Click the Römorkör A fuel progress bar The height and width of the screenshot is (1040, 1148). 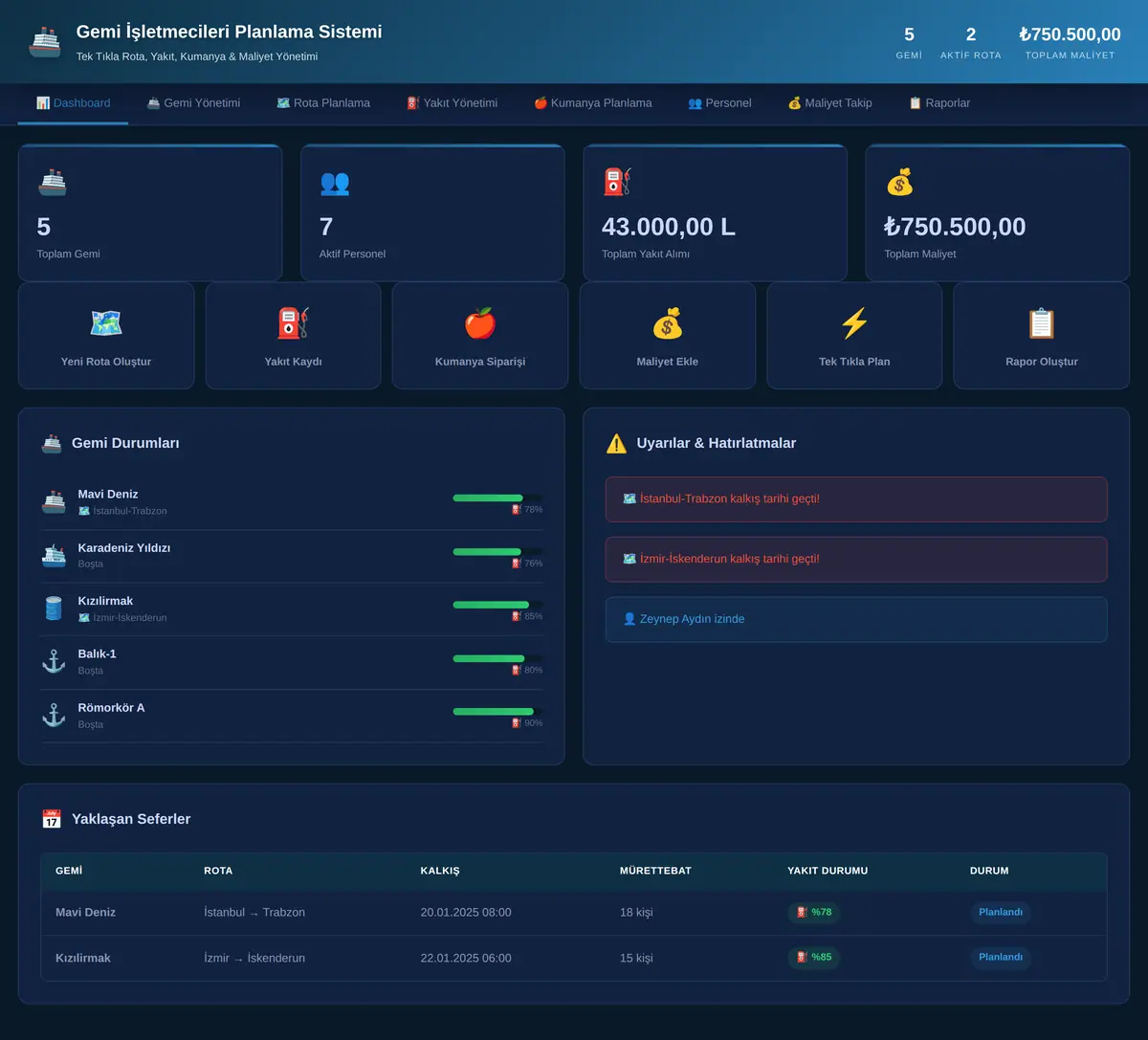pos(497,712)
